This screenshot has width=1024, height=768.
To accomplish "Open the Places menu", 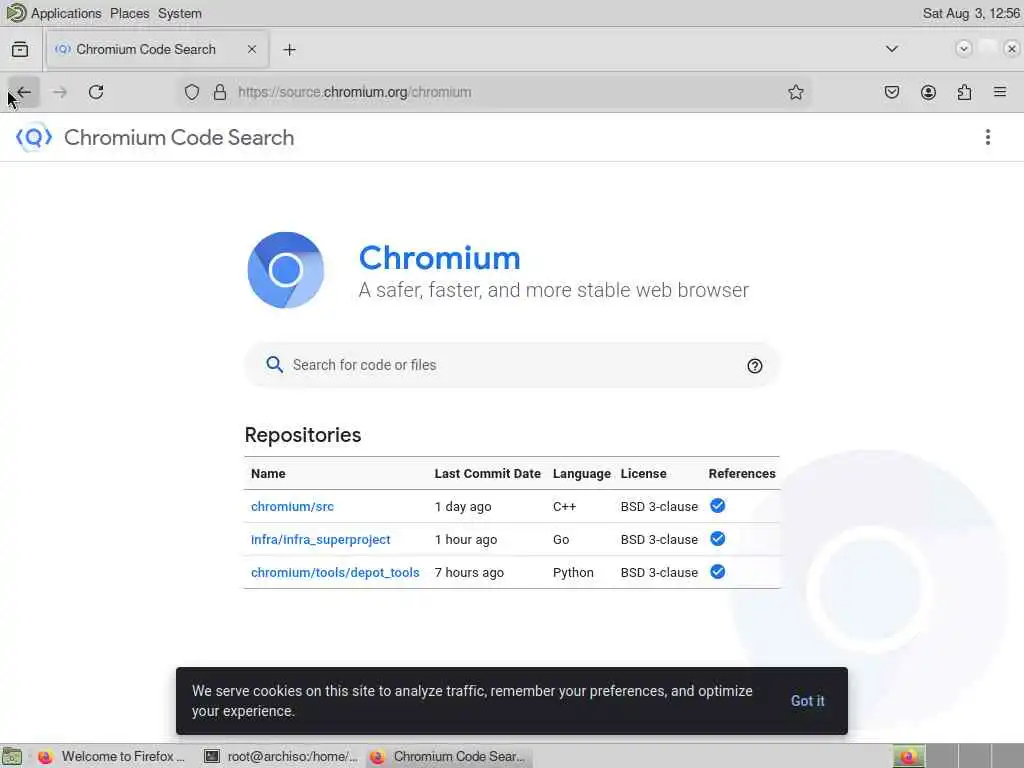I will [x=129, y=13].
